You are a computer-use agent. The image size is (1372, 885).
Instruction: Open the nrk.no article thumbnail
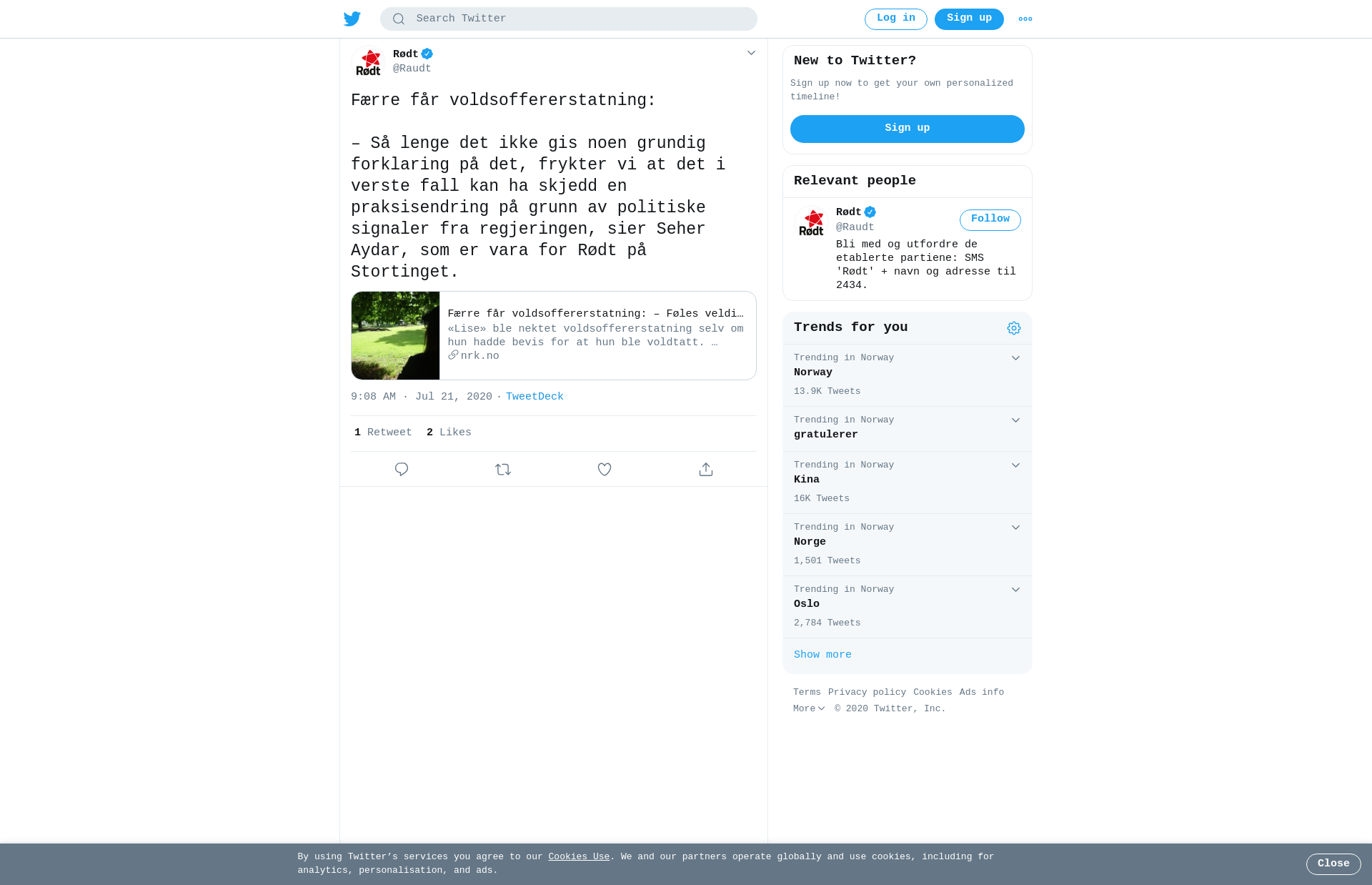395,335
